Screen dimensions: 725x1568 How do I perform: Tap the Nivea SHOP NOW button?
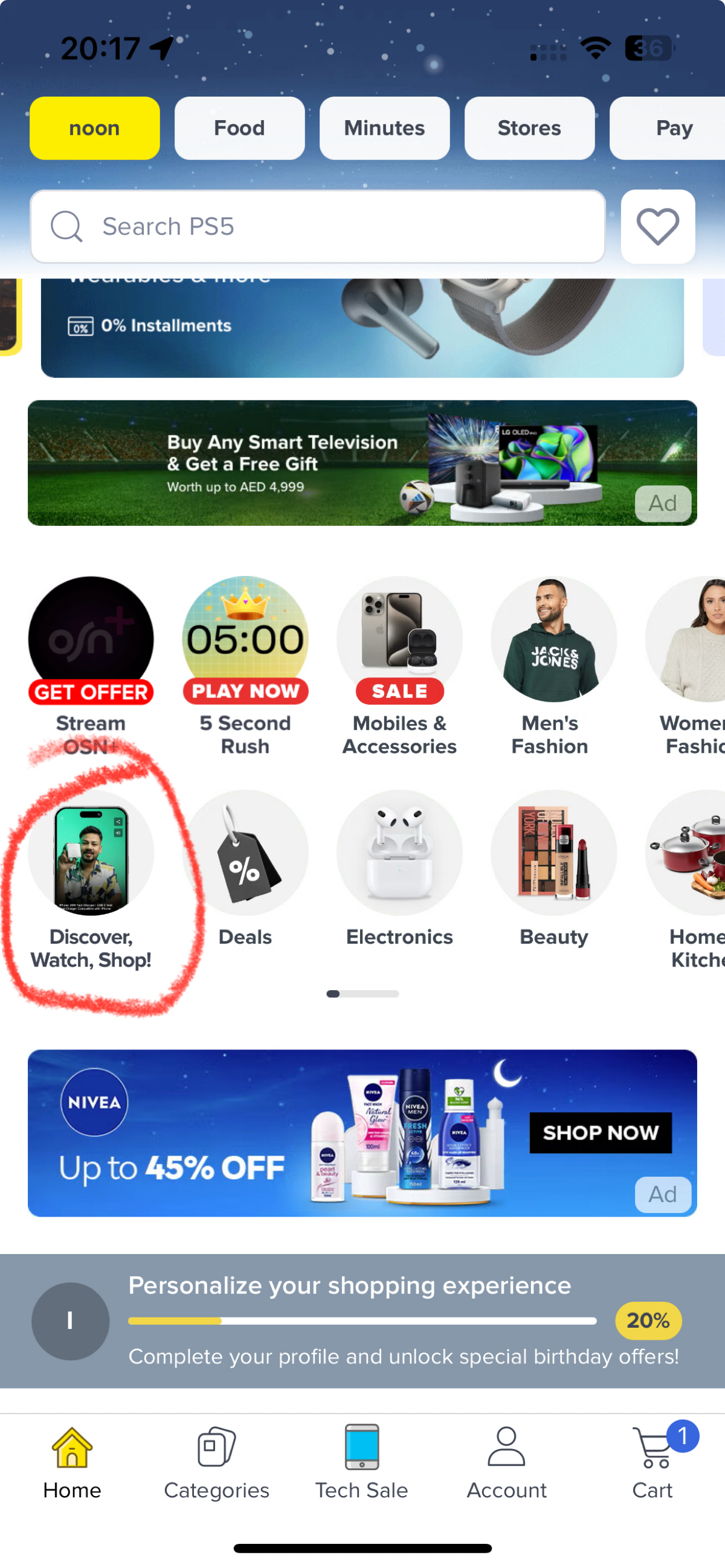tap(601, 1133)
